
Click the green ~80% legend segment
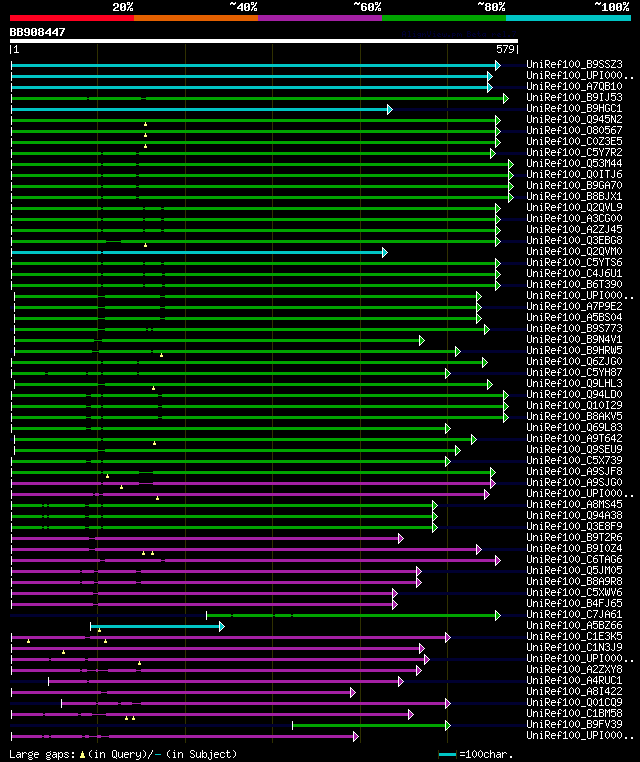pos(444,18)
